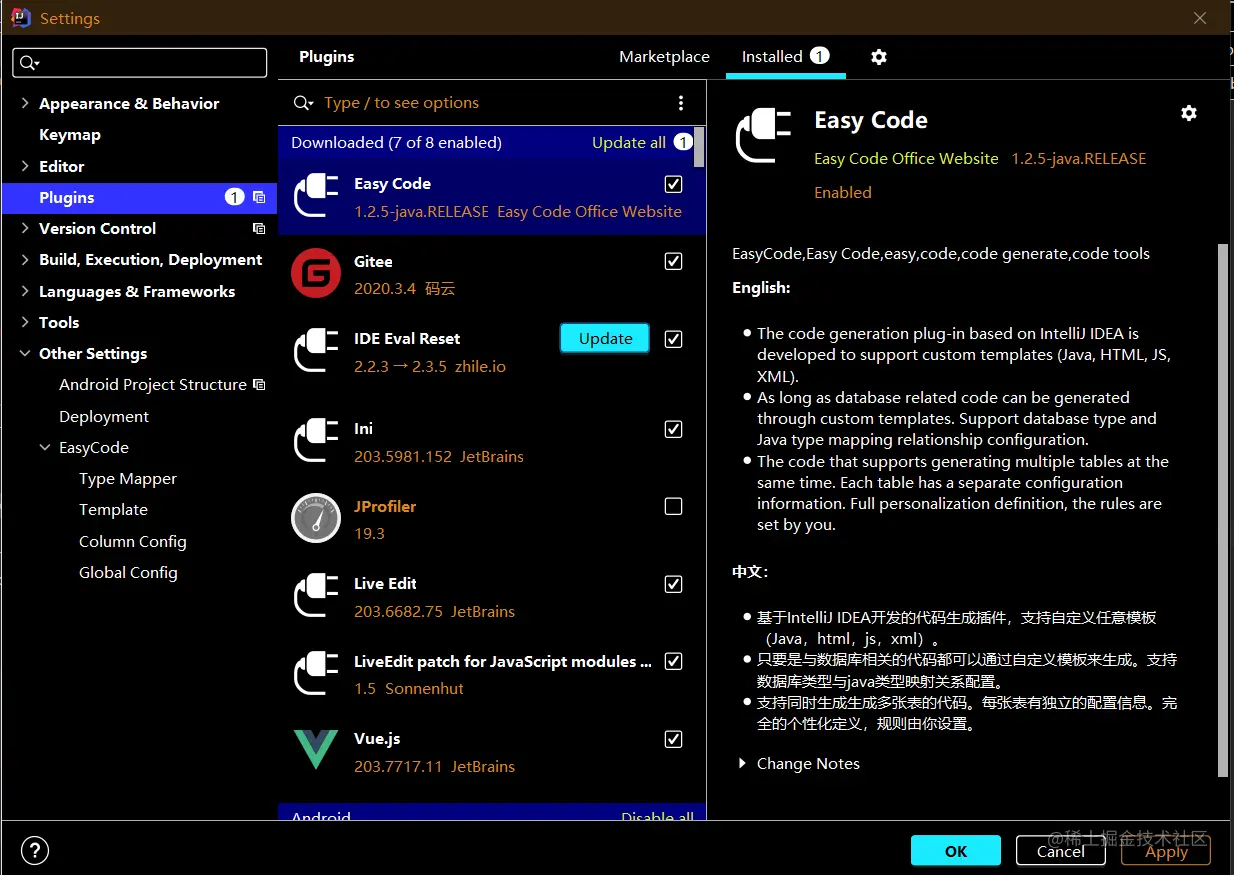This screenshot has height=875, width=1234.
Task: Expand the Change Notes section
Action: (742, 764)
